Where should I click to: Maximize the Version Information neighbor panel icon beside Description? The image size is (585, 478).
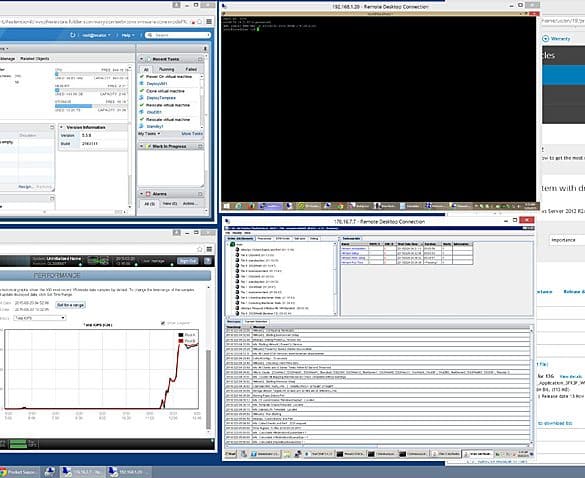coord(52,127)
